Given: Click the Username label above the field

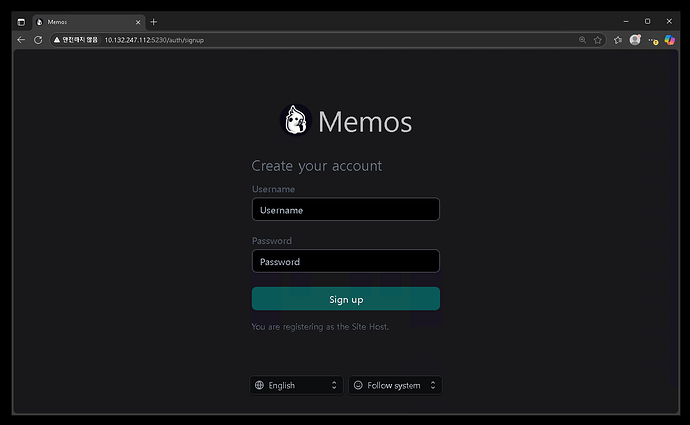Looking at the screenshot, I should click(273, 189).
